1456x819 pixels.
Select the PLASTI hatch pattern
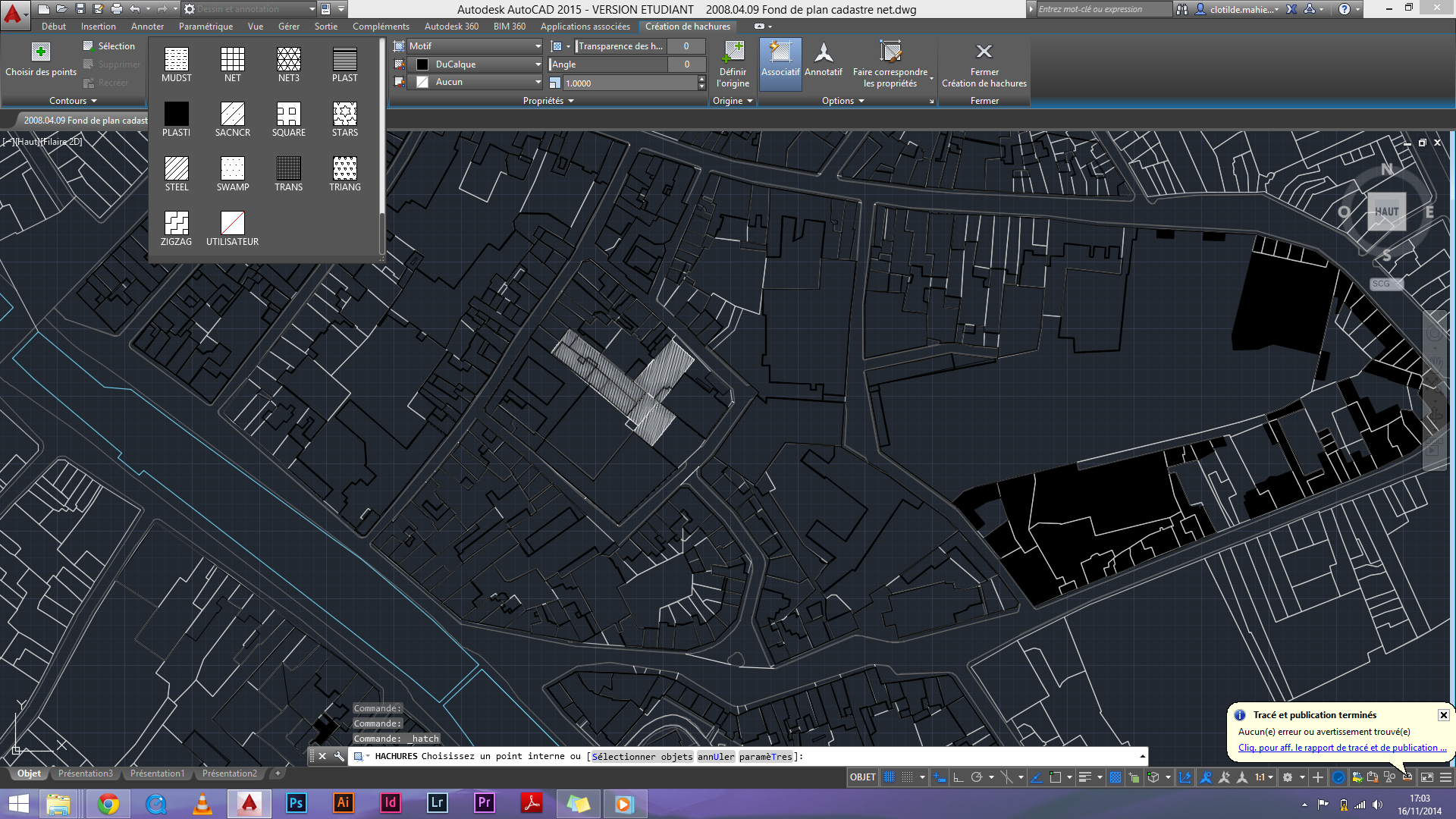pos(176,120)
